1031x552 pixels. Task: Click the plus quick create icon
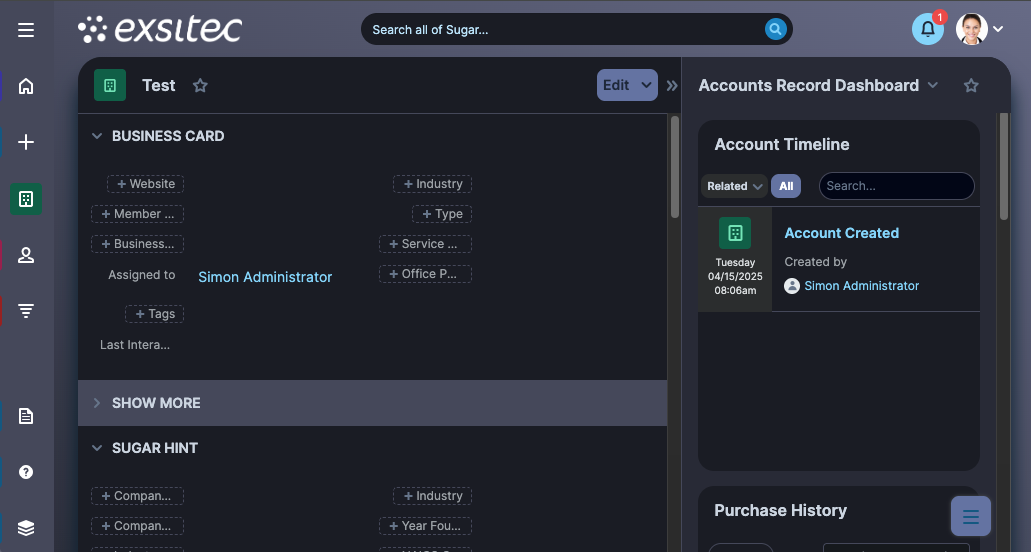click(26, 142)
